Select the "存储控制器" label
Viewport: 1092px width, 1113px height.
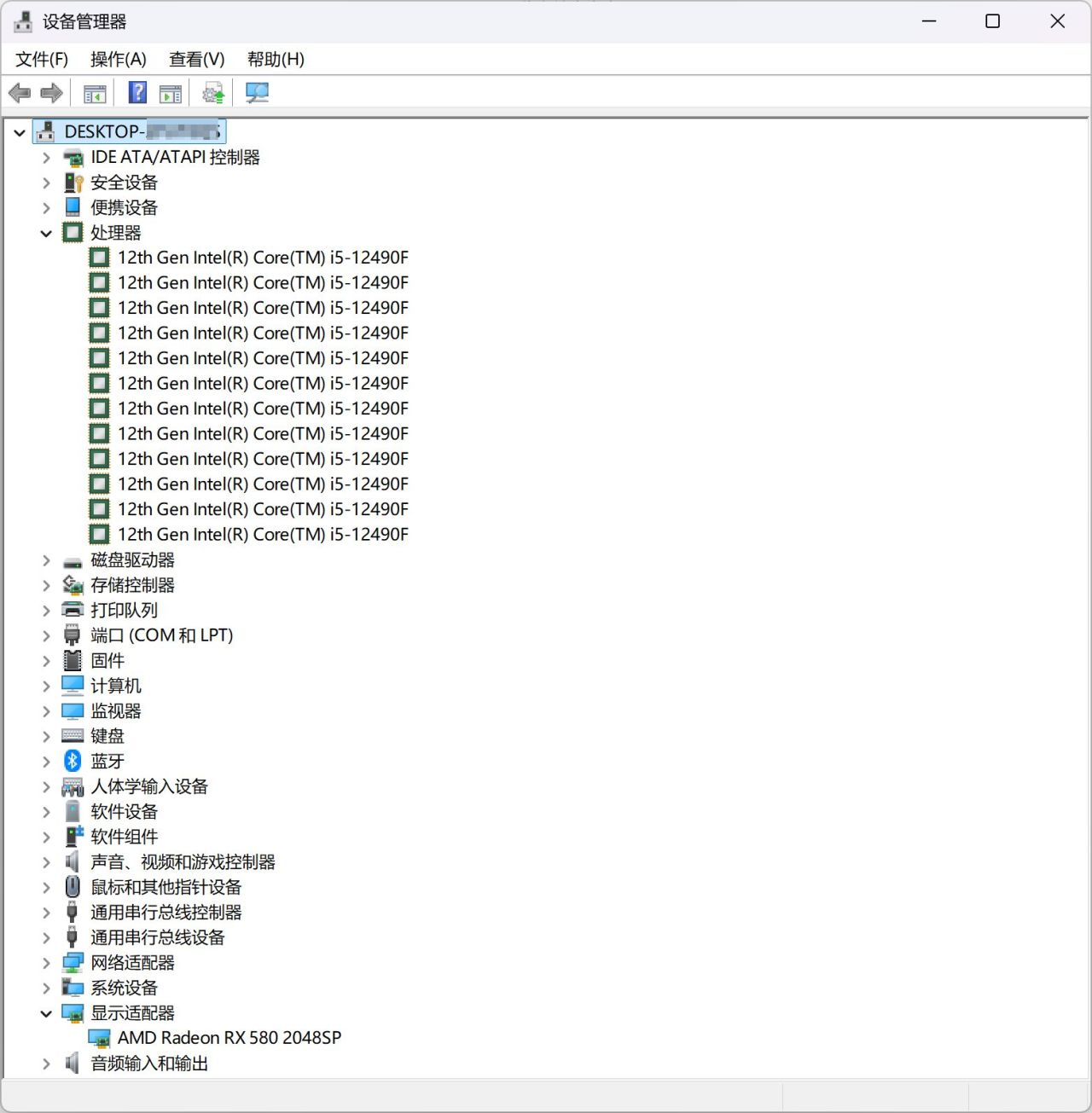[x=132, y=585]
